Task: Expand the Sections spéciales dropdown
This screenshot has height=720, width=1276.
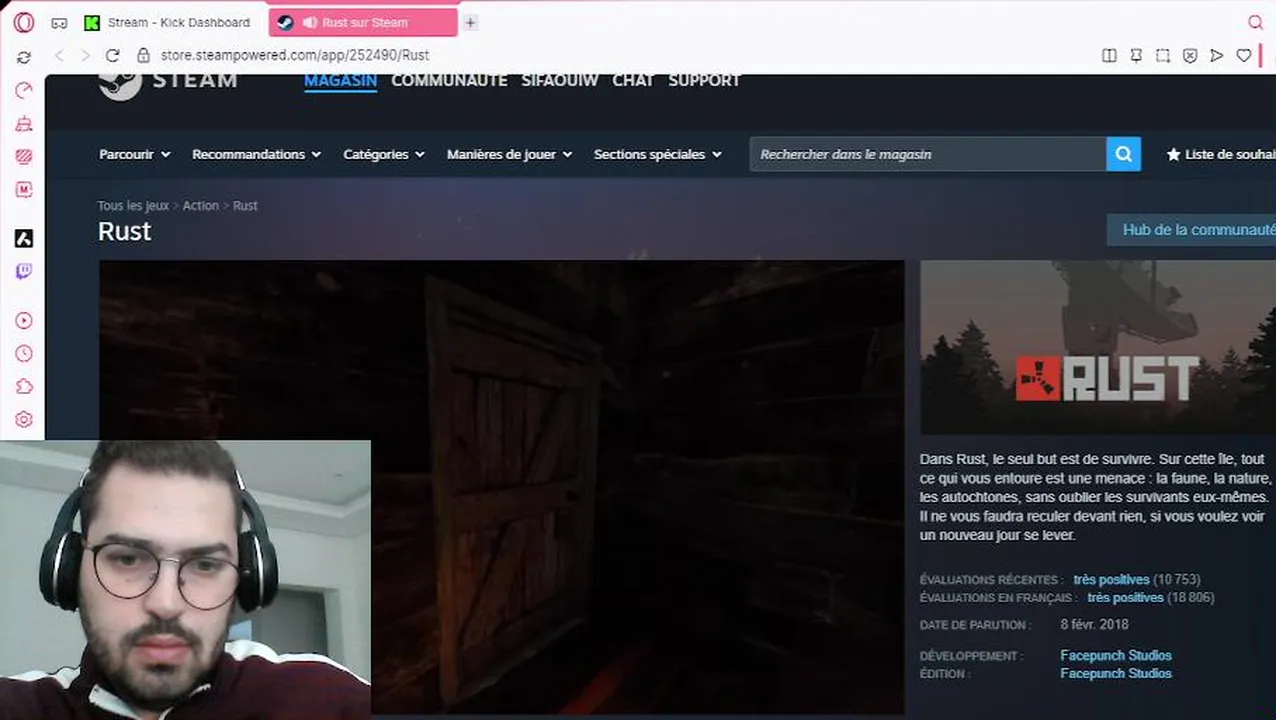Action: pos(657,154)
